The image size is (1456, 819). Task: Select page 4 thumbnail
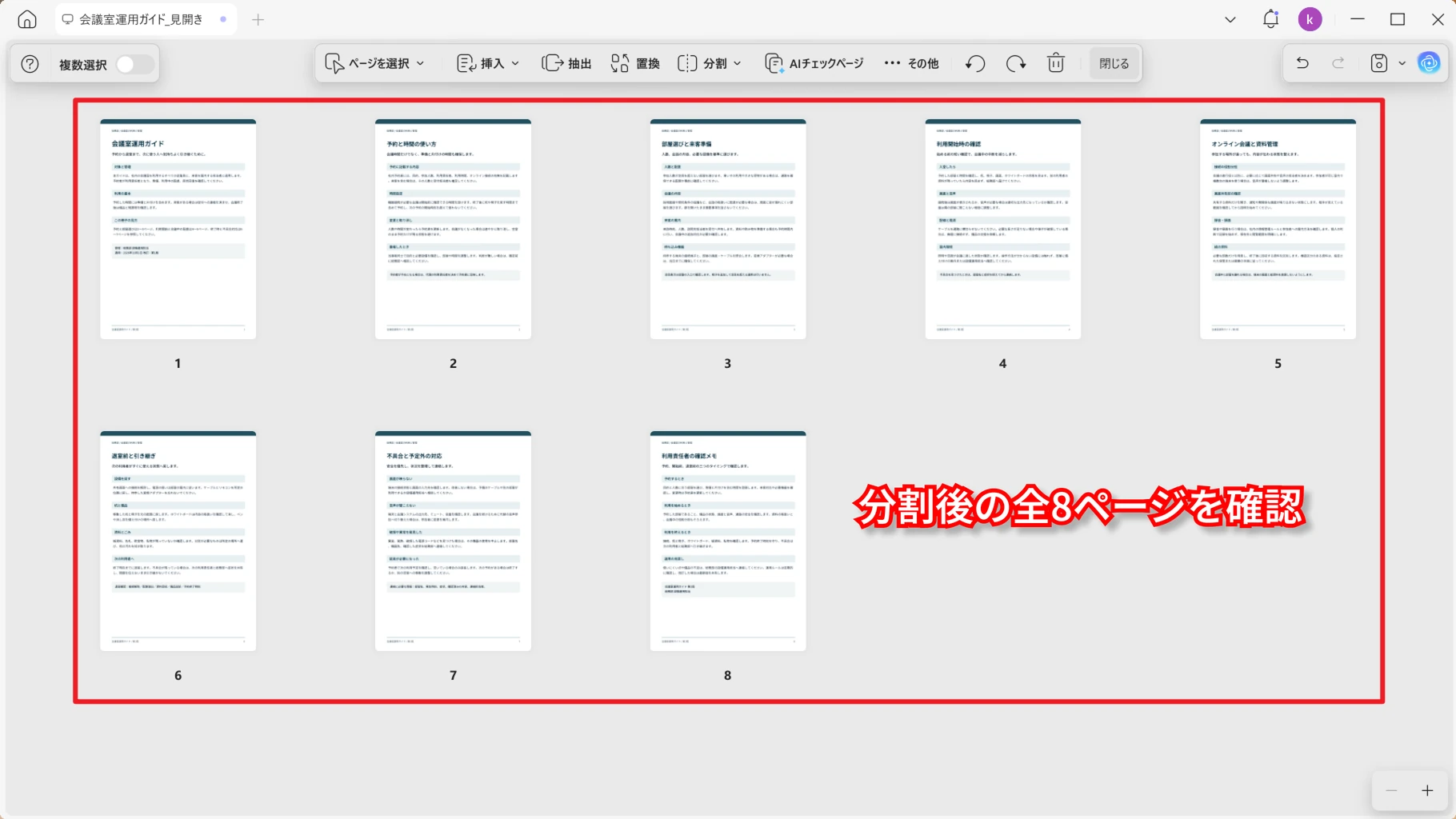(1003, 229)
